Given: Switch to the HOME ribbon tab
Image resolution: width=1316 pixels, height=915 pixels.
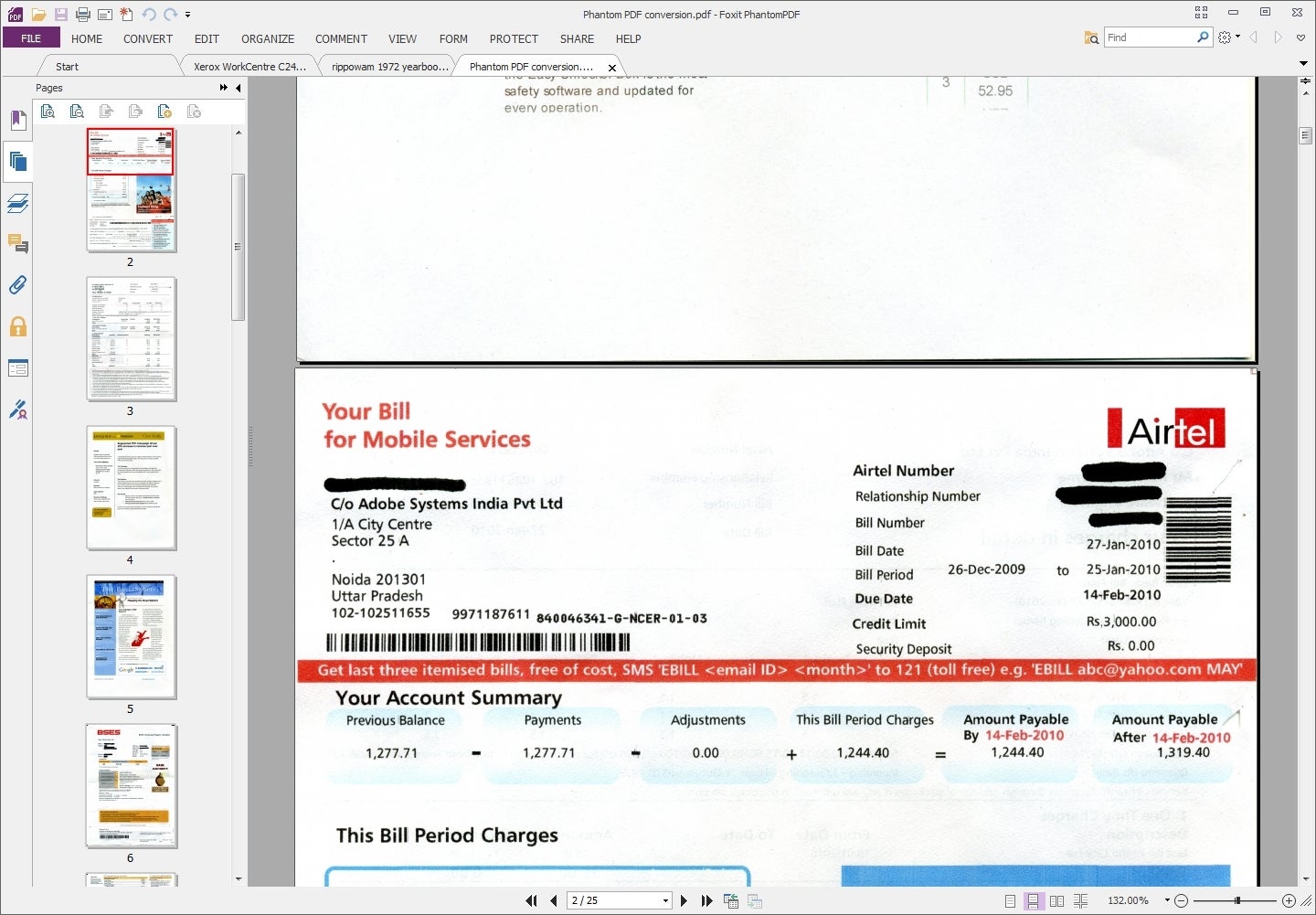Looking at the screenshot, I should pyautogui.click(x=87, y=39).
